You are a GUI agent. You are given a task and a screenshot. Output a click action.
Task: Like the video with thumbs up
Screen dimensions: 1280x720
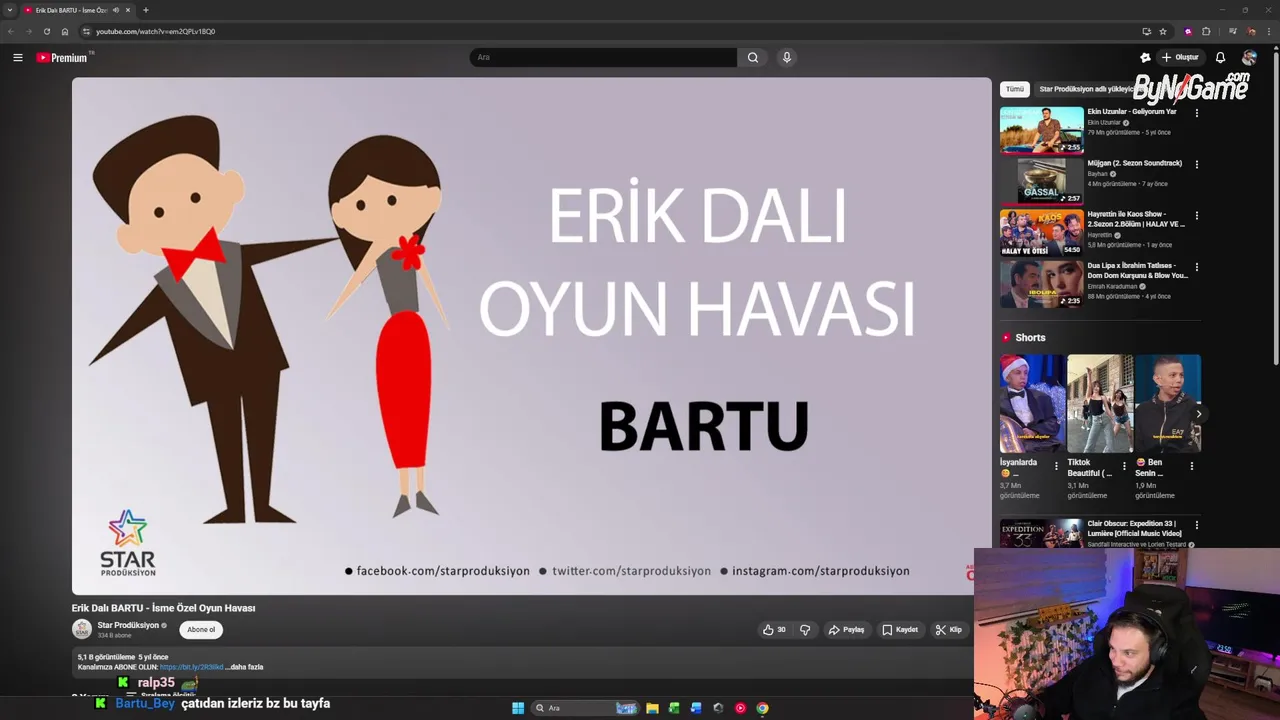click(774, 630)
